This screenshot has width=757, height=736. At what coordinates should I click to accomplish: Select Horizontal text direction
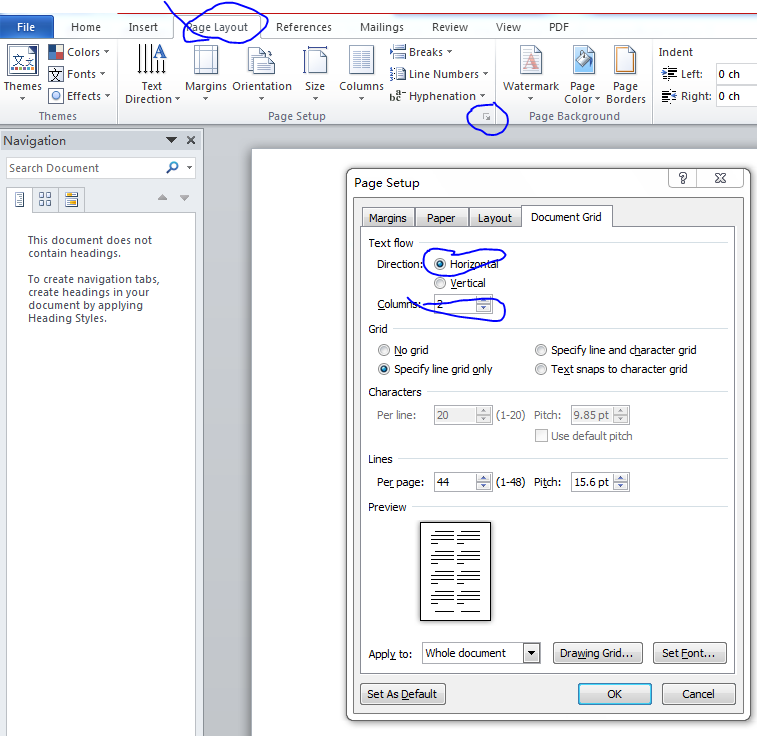click(466, 264)
